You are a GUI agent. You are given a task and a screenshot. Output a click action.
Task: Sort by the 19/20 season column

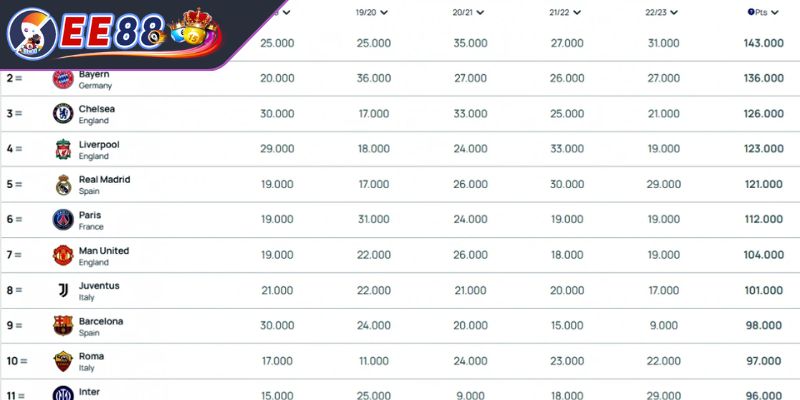[372, 12]
